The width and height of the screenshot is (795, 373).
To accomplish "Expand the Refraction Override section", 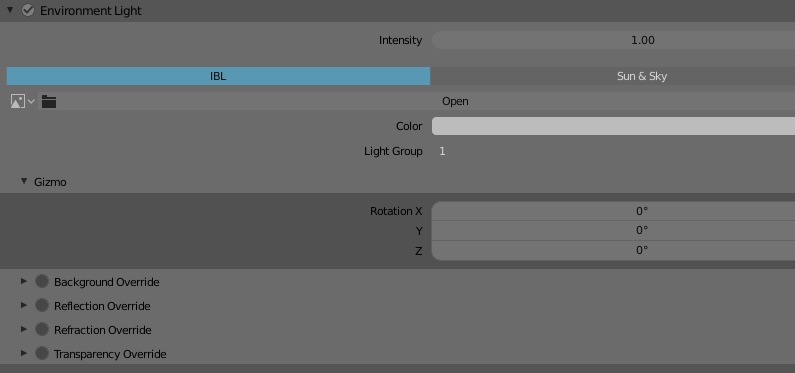I will (x=23, y=329).
